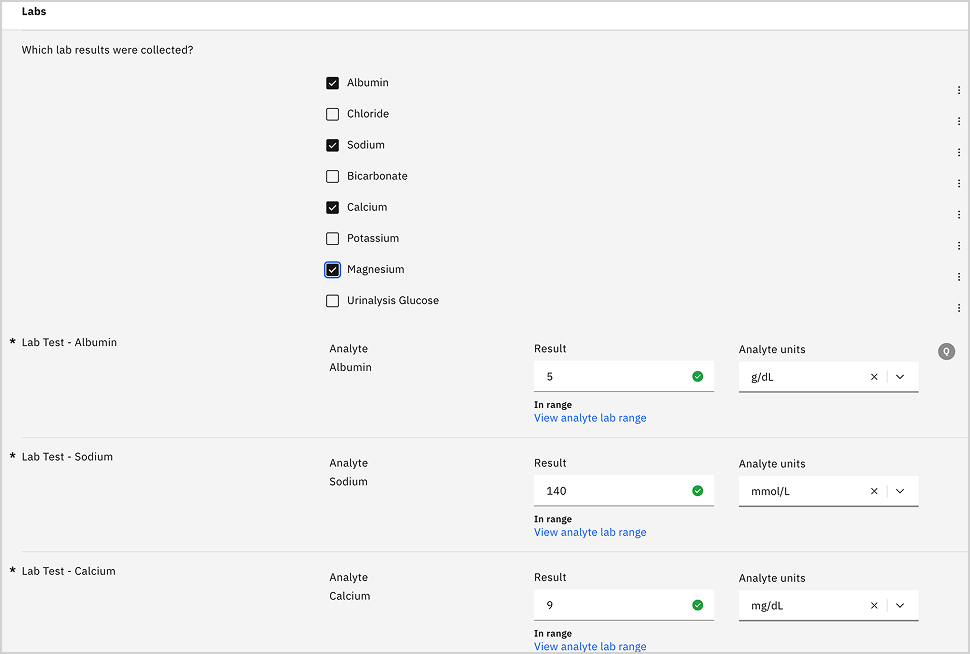Open the kebab menu beside Albumin checkbox
The height and width of the screenshot is (654, 970).
[958, 90]
